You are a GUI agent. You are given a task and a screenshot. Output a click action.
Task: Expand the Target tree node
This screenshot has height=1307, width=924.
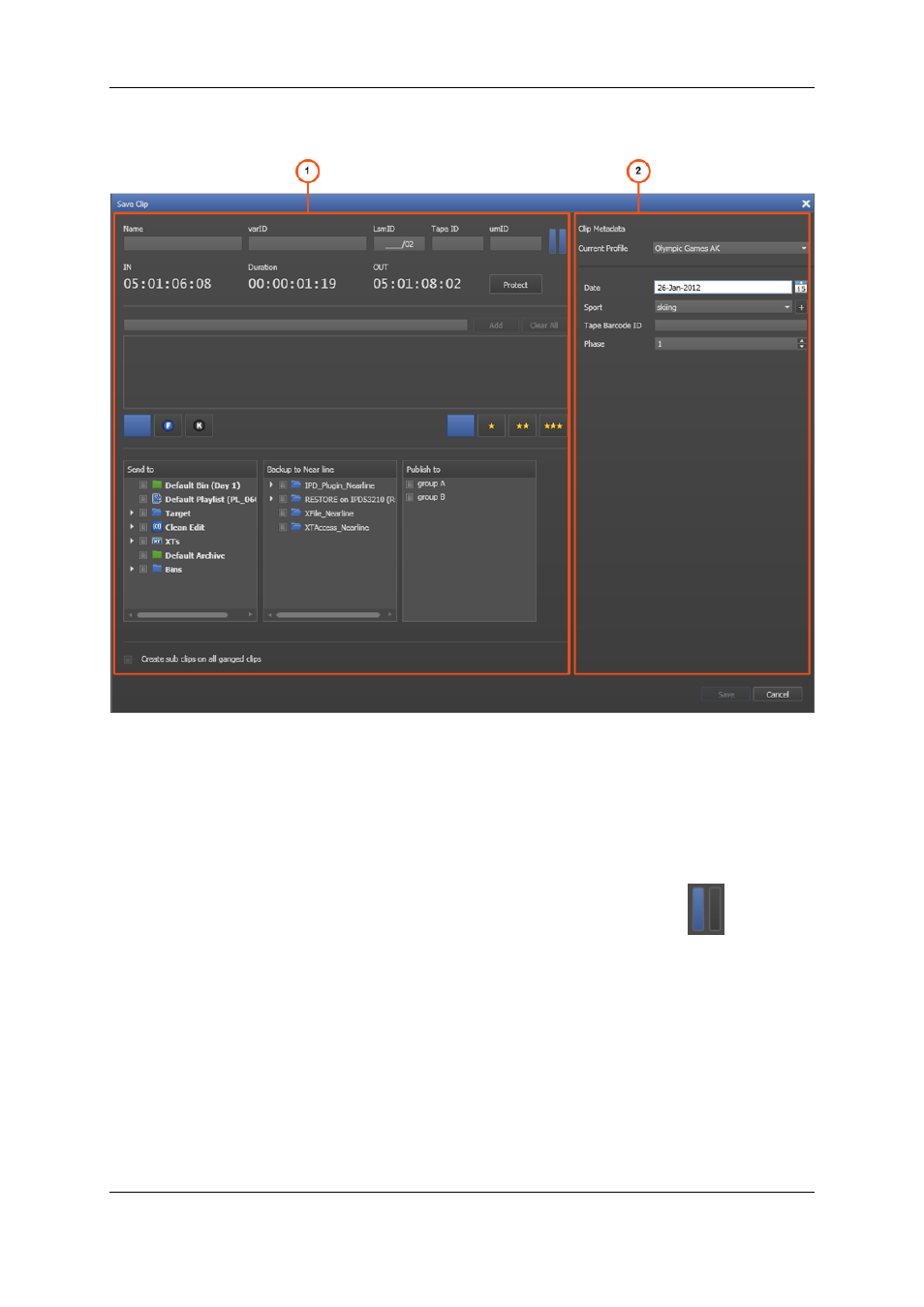(x=132, y=513)
